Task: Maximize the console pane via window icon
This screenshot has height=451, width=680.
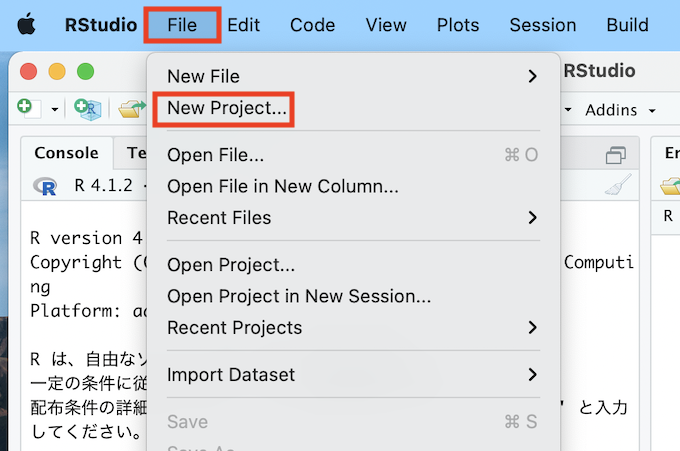Action: [x=615, y=154]
